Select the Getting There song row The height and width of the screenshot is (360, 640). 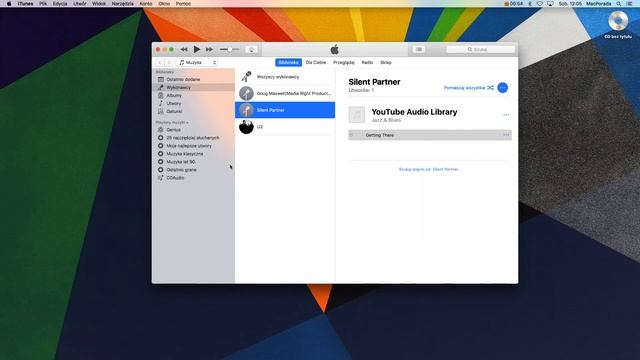click(430, 135)
